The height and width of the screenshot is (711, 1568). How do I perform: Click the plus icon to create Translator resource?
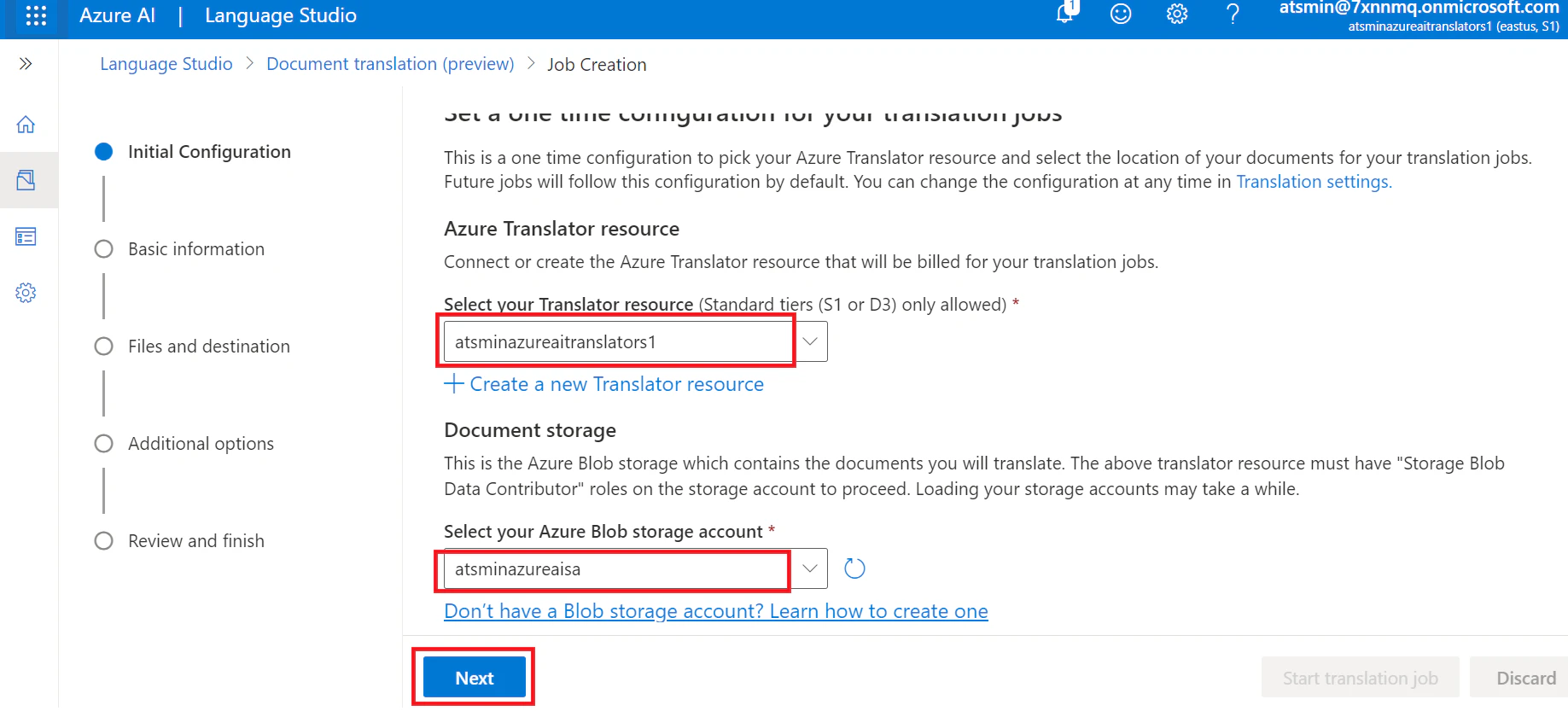(453, 384)
